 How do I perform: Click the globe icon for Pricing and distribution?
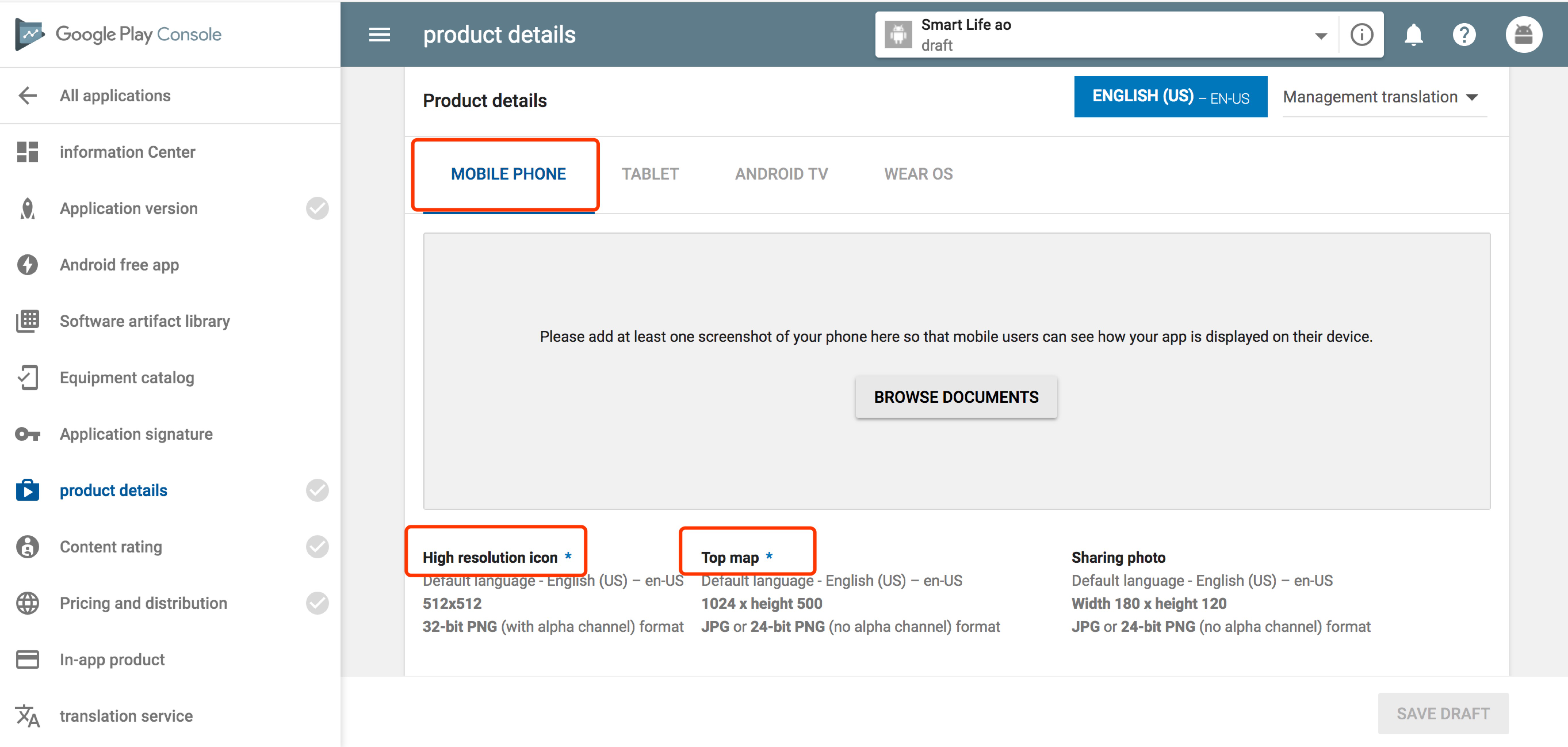tap(27, 603)
